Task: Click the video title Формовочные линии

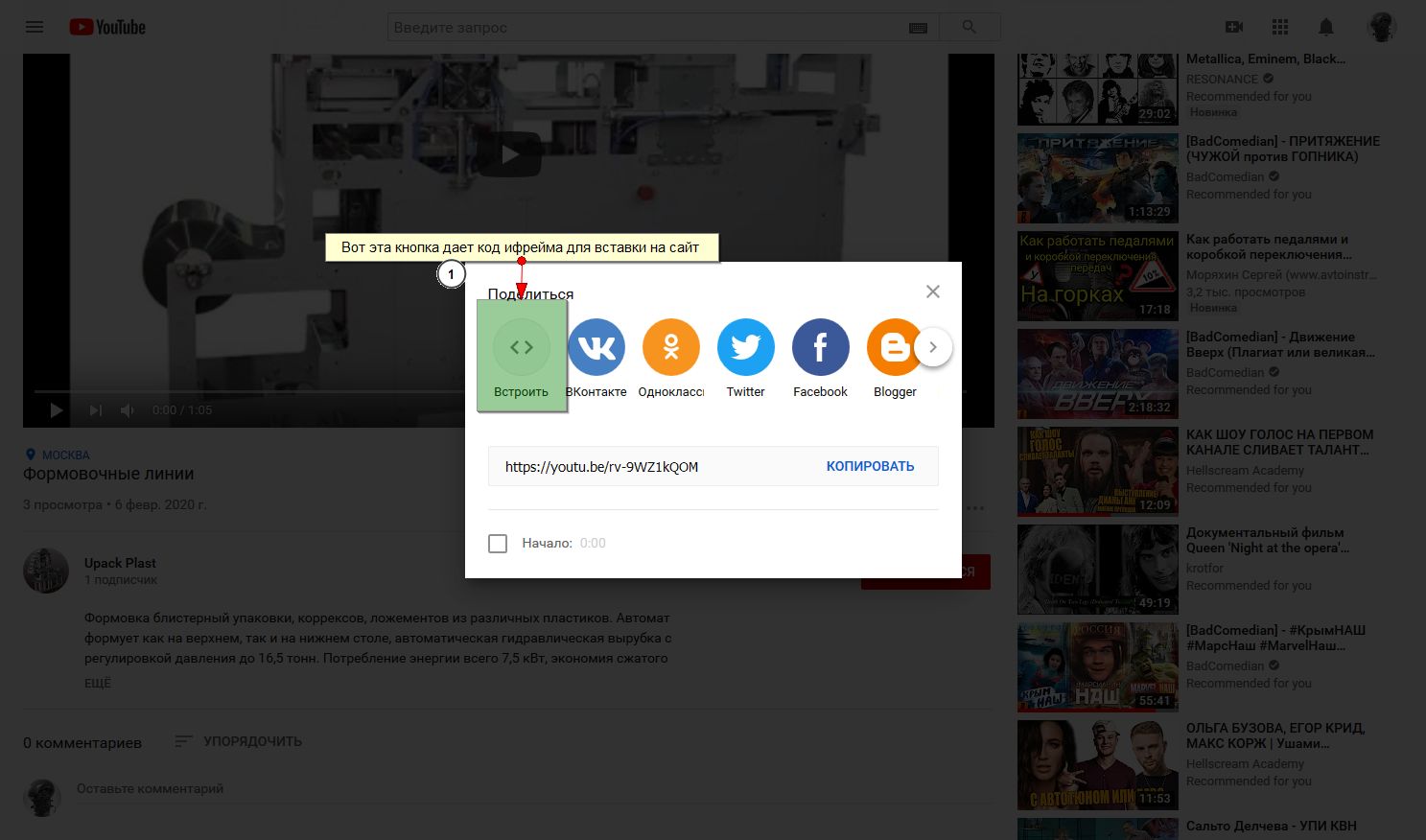Action: point(108,475)
